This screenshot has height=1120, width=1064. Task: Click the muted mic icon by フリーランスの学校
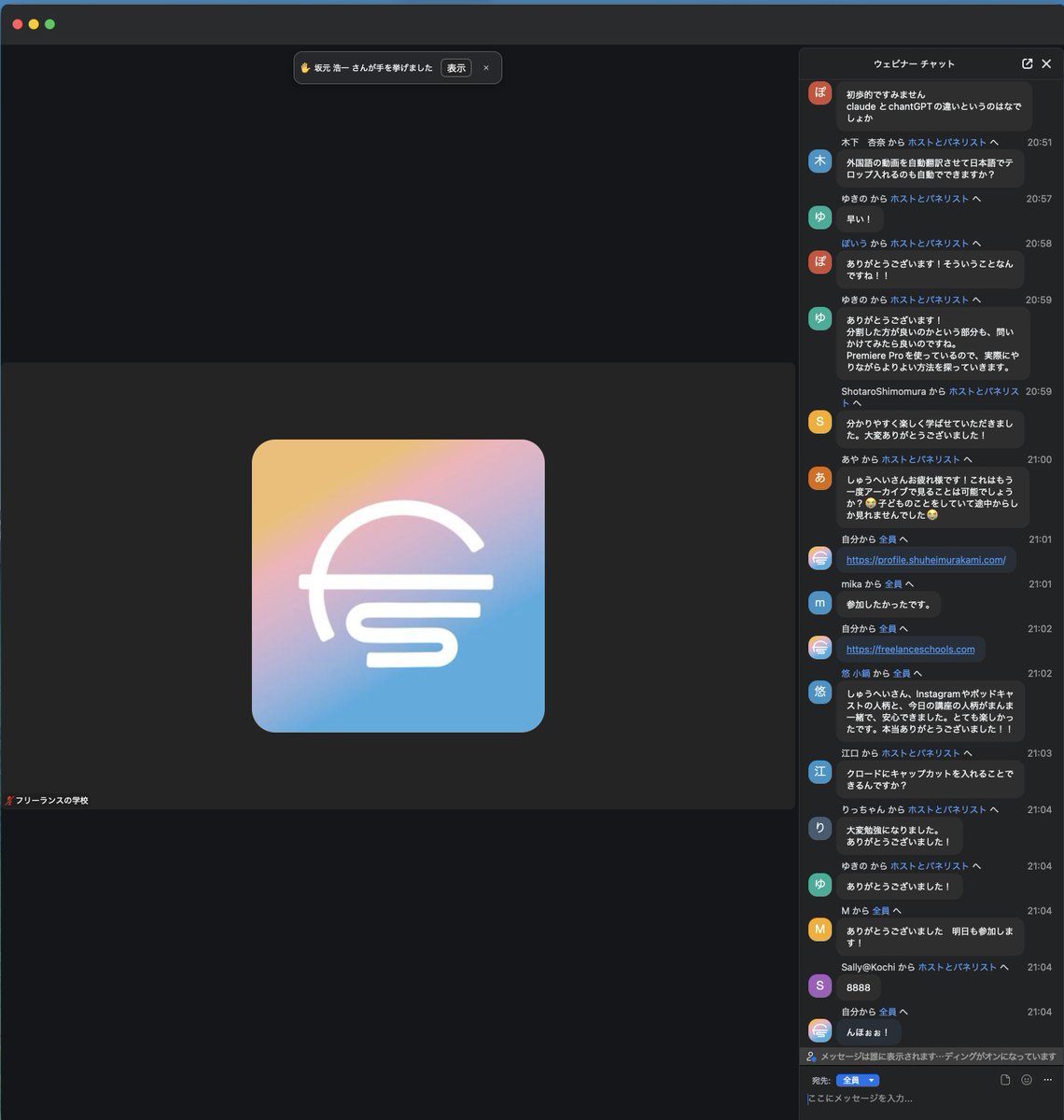point(9,801)
